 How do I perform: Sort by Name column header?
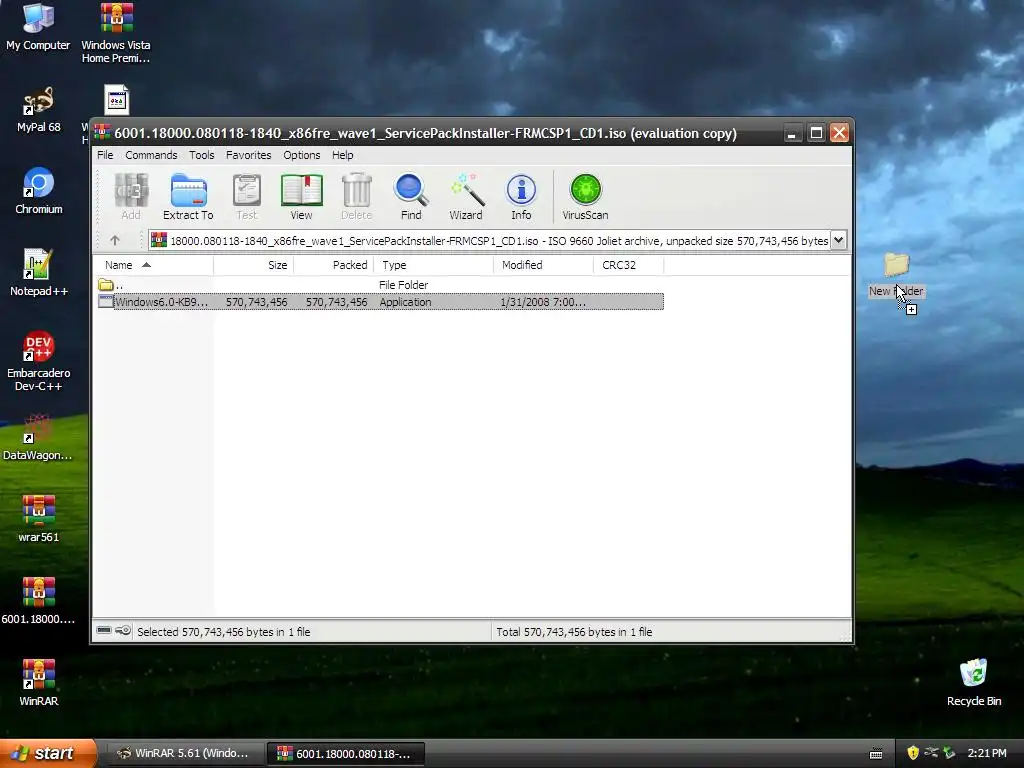click(153, 264)
